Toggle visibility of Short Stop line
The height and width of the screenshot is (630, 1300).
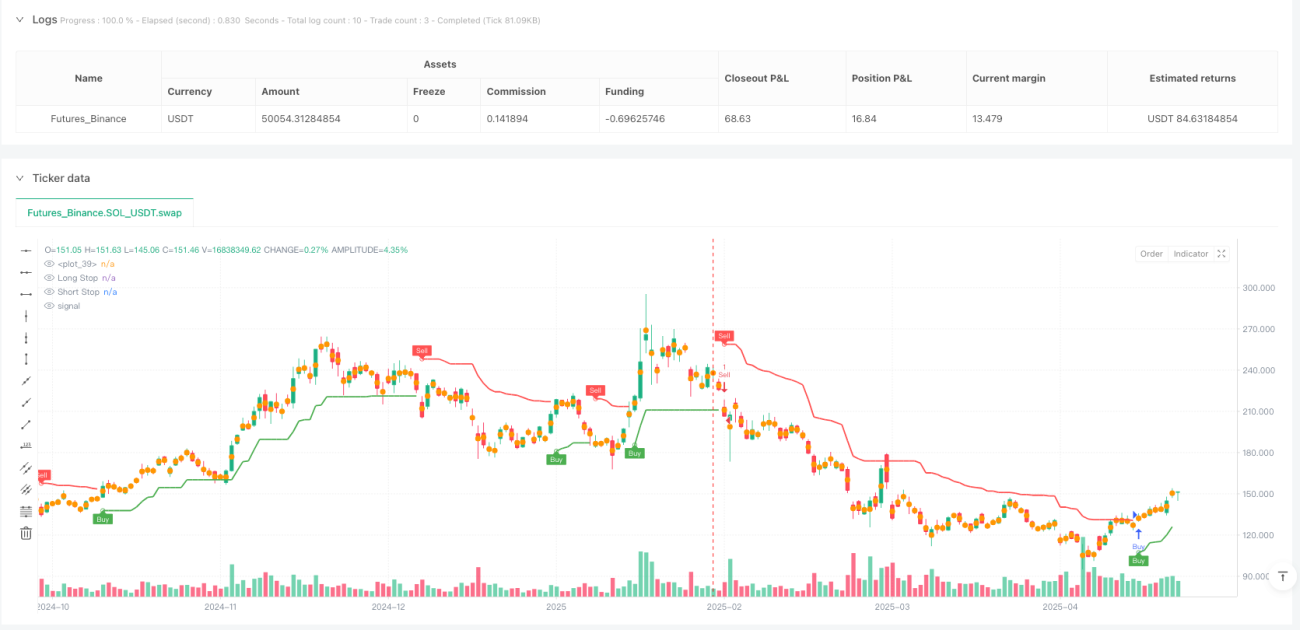[x=49, y=291]
